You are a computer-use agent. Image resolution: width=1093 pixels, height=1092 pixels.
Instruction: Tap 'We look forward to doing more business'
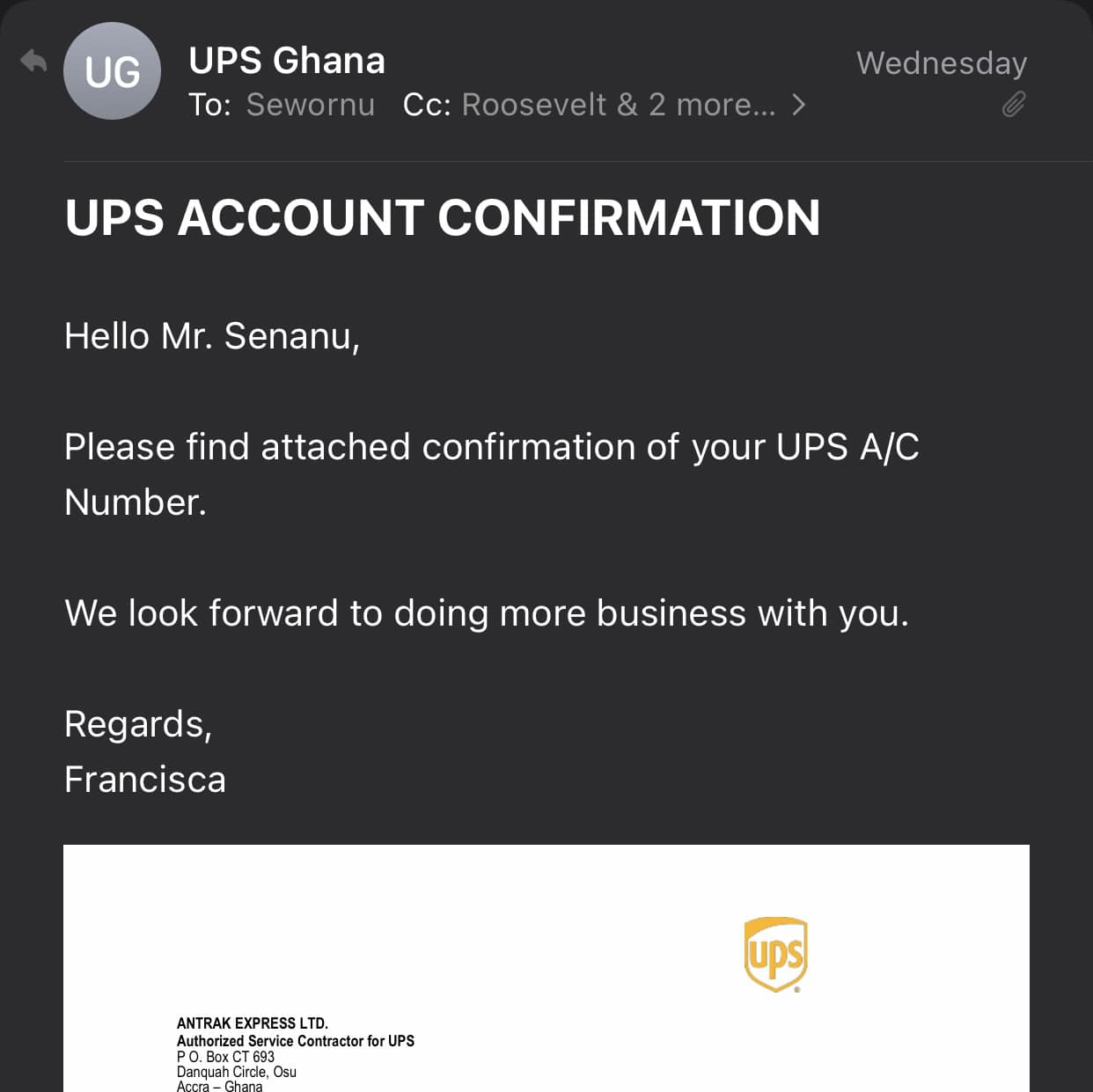(487, 613)
